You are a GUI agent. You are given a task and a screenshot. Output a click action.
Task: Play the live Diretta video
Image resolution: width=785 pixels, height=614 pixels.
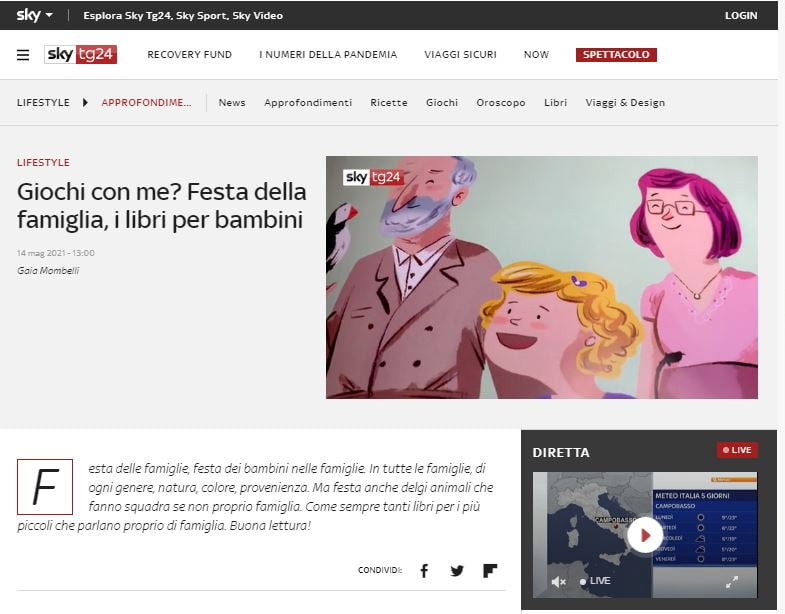click(x=645, y=535)
